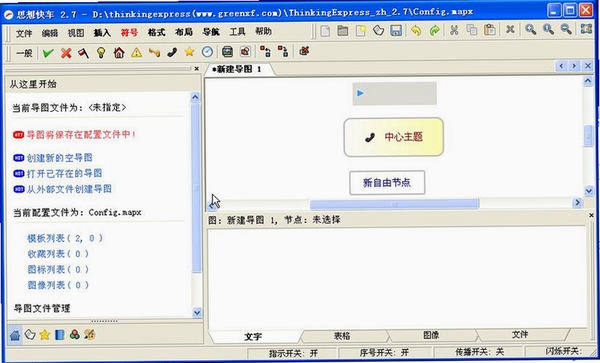Select the 新自由节点 free node
This screenshot has width=600, height=363.
387,183
